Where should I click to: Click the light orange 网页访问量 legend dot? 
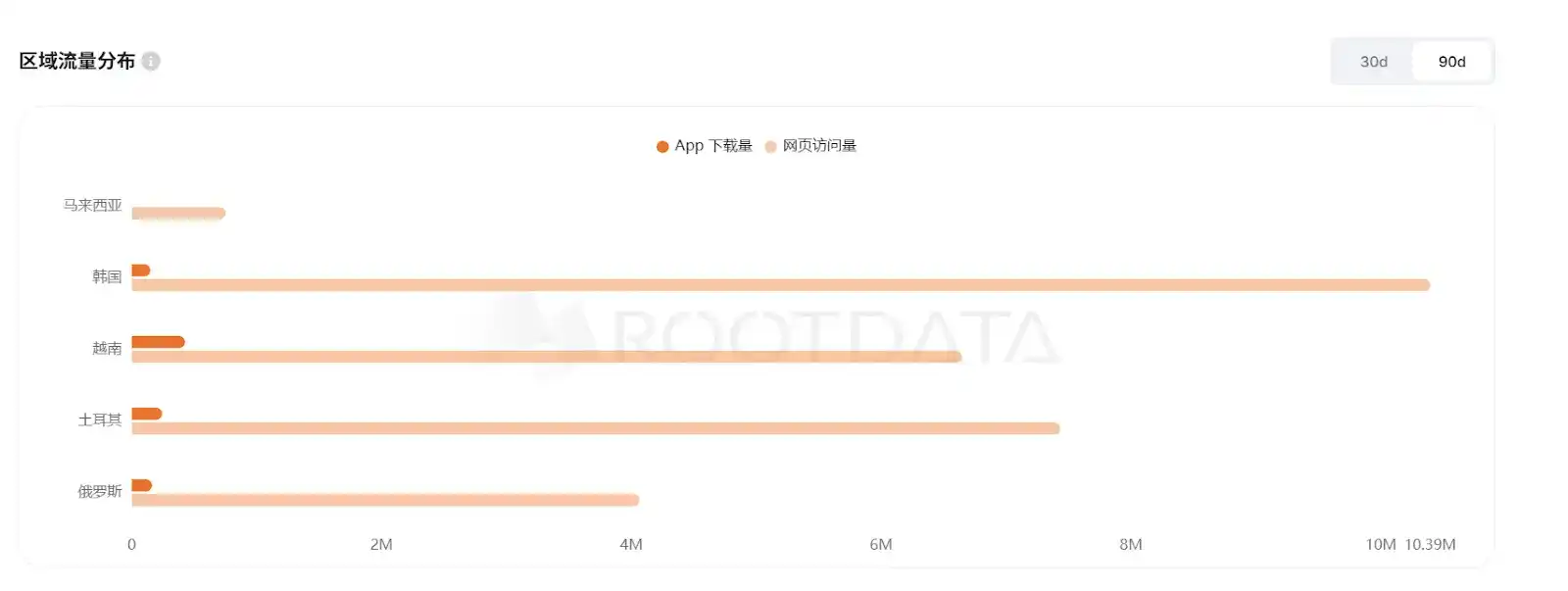(x=770, y=147)
